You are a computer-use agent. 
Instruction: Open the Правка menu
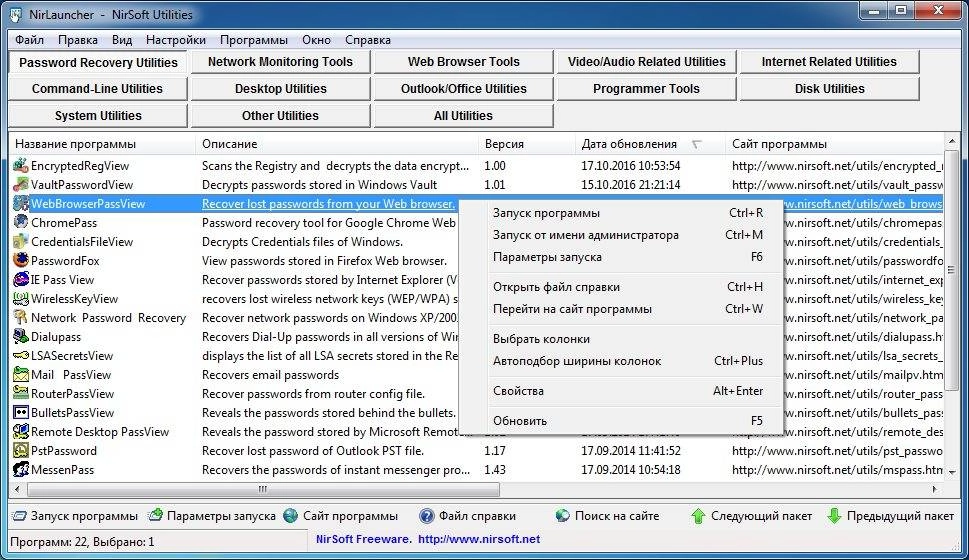click(x=78, y=40)
